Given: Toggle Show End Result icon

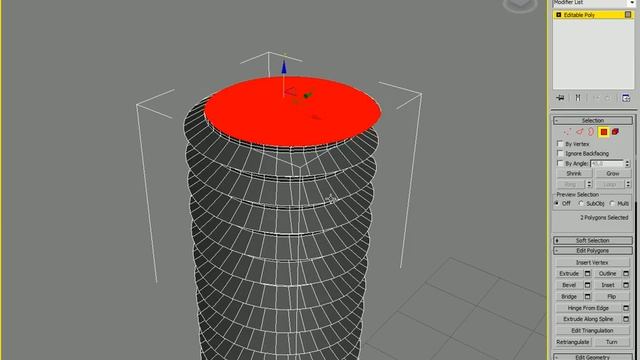Looking at the screenshot, I should pos(578,98).
